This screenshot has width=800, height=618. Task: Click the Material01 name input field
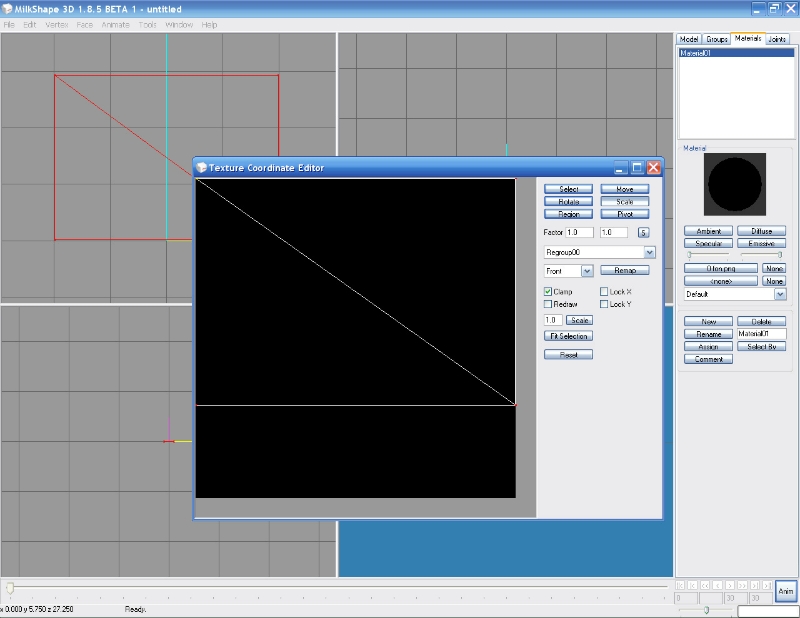click(761, 334)
